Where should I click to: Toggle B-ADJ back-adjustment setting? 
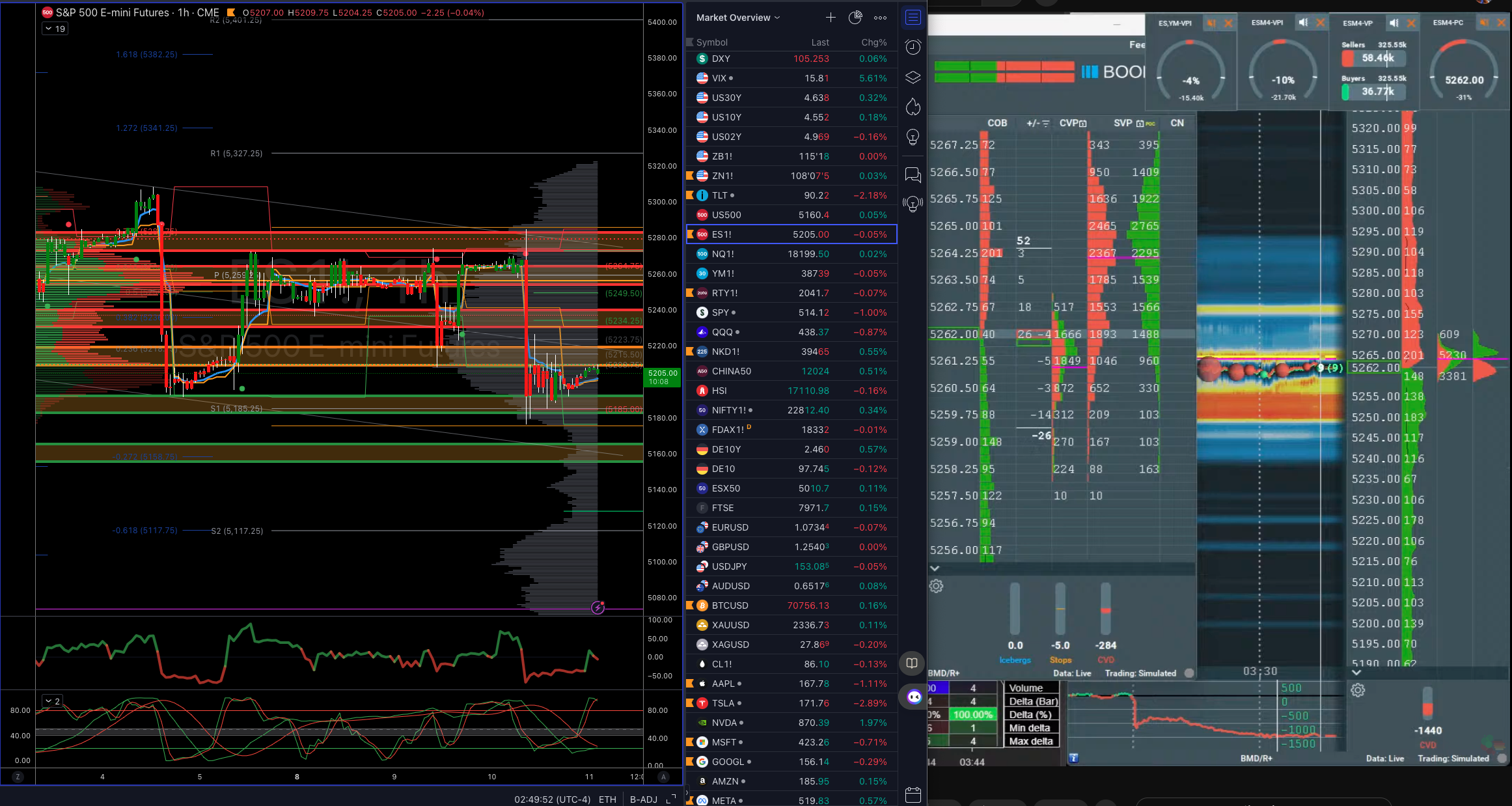click(643, 799)
